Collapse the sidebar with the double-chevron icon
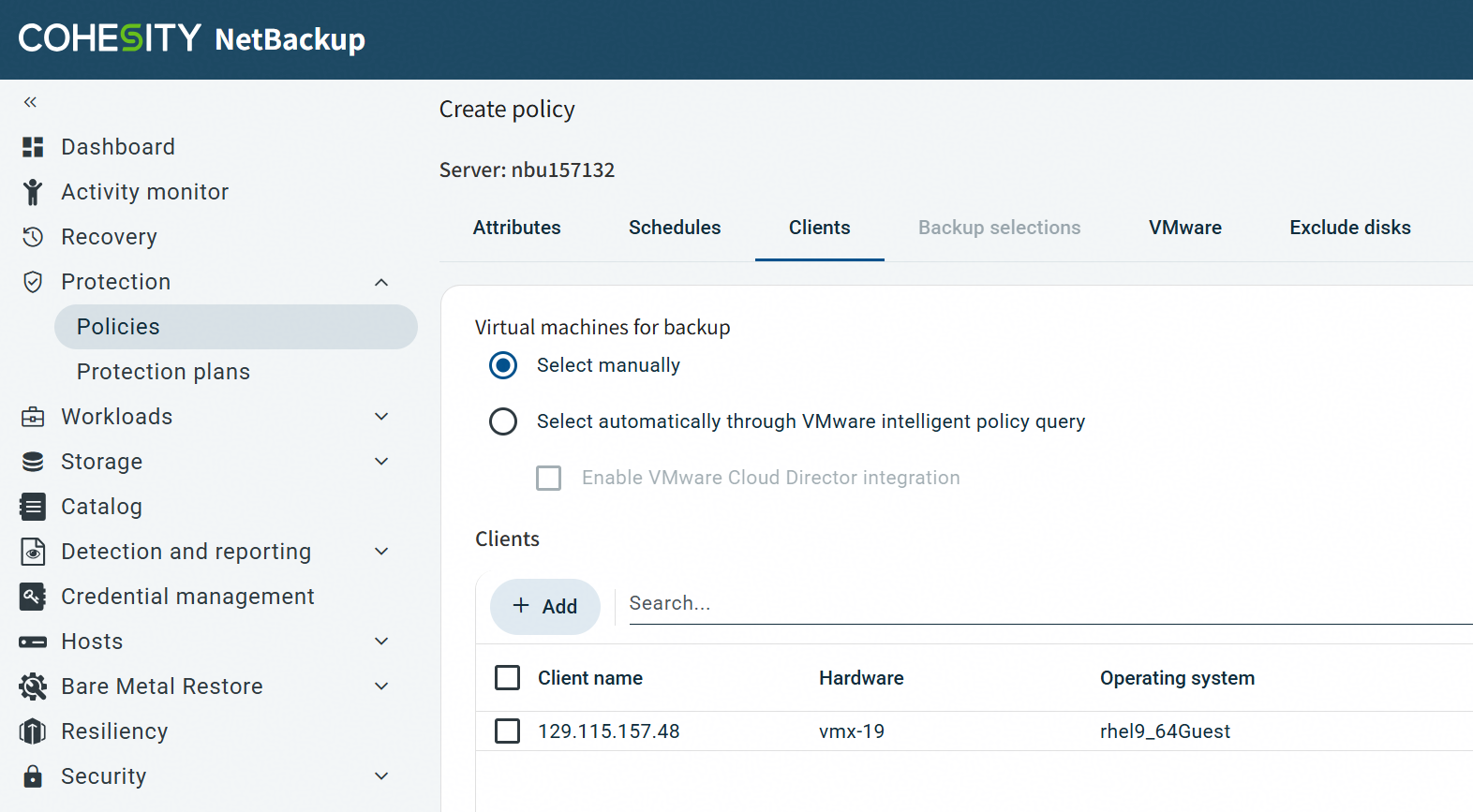 pyautogui.click(x=30, y=102)
